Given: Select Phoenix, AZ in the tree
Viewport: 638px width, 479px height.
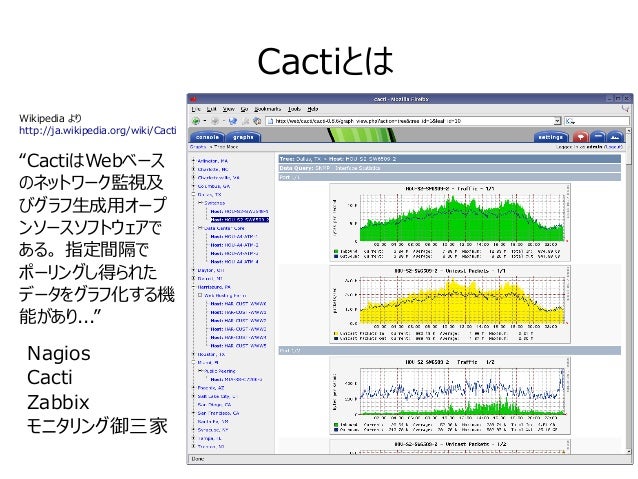Looking at the screenshot, I should tap(211, 388).
